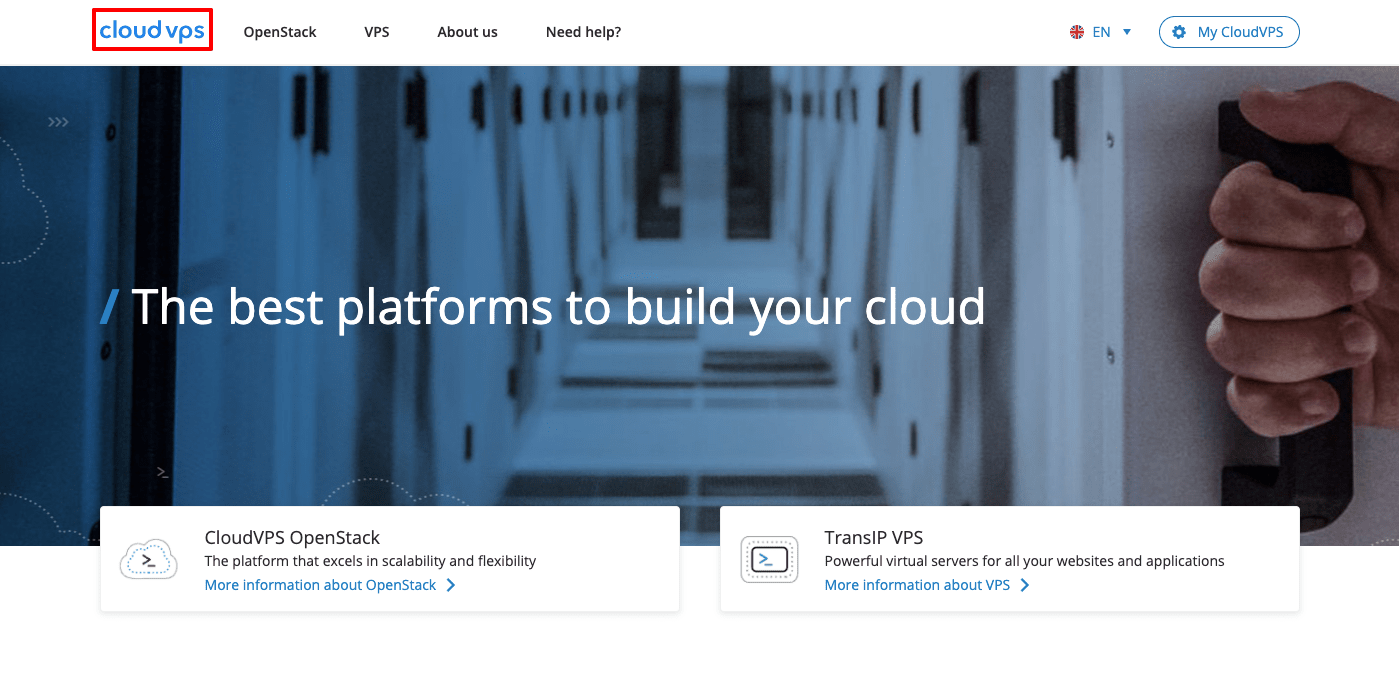Click the TransIP VPS card title
The image size is (1399, 696).
[874, 537]
